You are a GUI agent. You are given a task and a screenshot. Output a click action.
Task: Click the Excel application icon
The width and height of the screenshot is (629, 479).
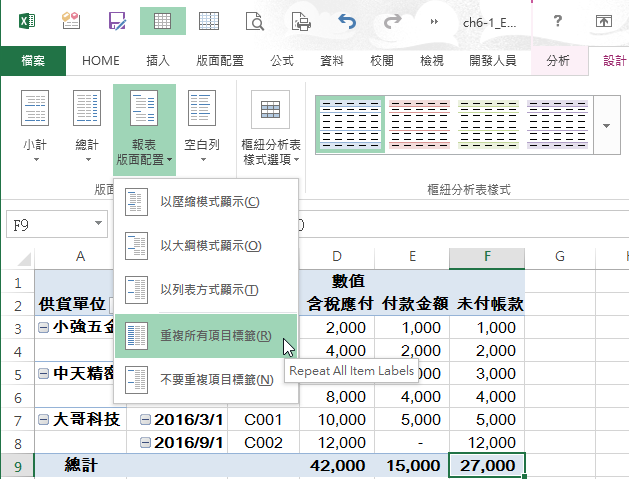[x=27, y=21]
